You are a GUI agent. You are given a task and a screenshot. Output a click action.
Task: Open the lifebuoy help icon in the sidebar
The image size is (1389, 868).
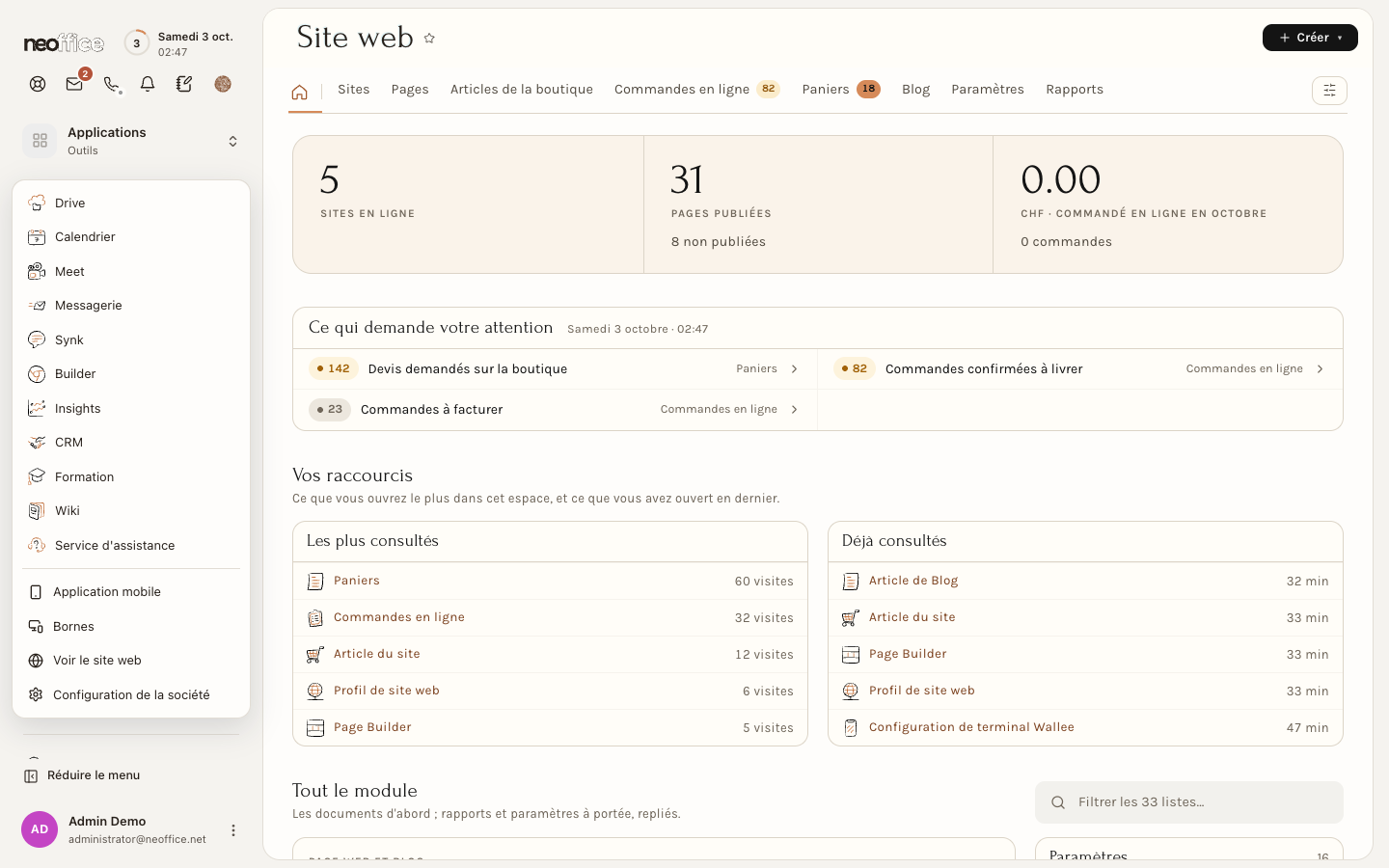(x=38, y=84)
